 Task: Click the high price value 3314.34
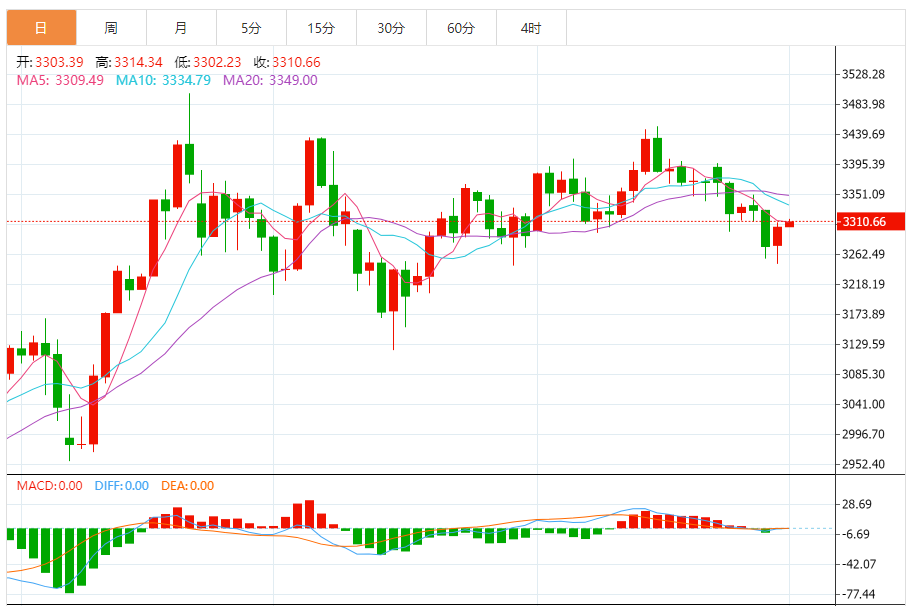(138, 62)
